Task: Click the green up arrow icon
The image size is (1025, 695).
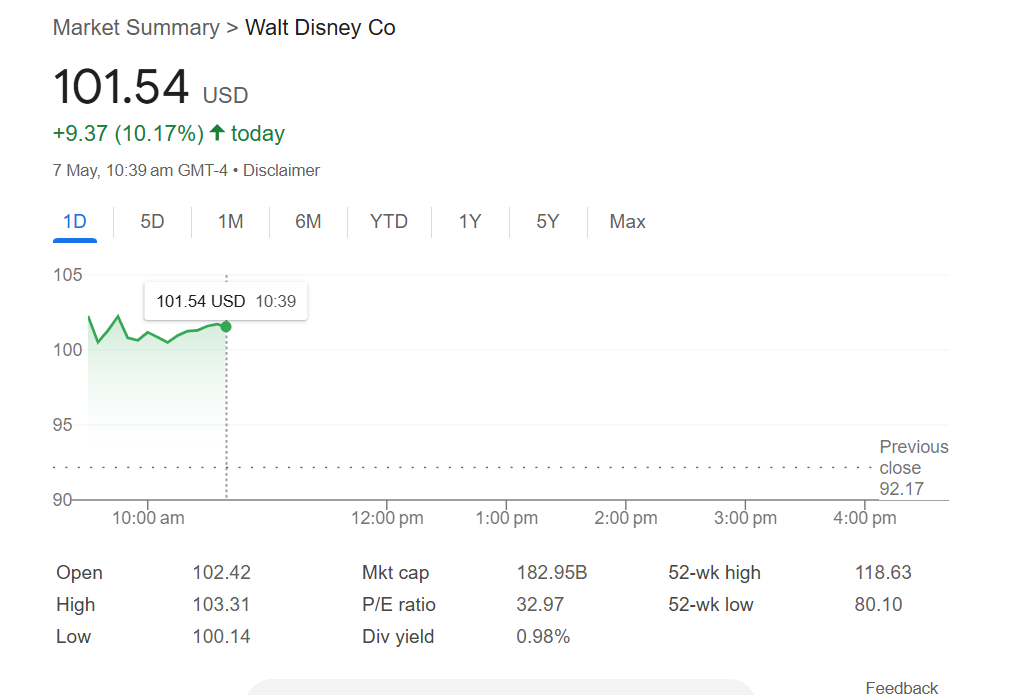Action: [217, 133]
